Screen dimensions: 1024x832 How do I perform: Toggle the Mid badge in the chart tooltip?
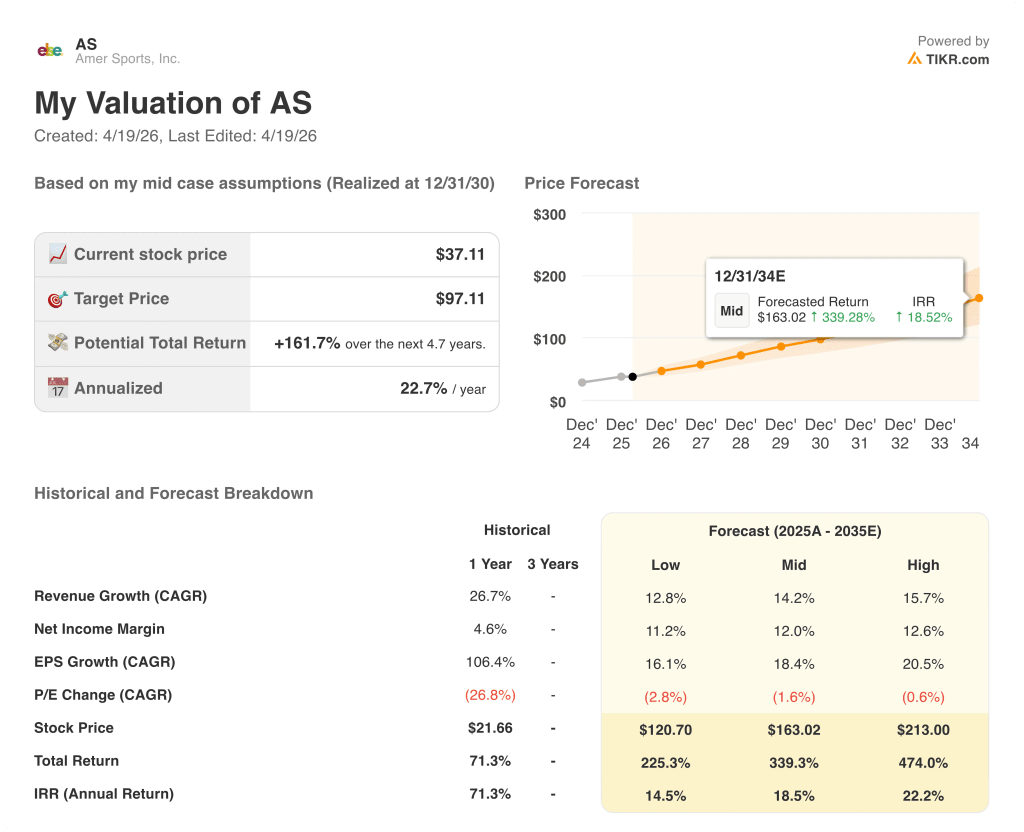[731, 311]
